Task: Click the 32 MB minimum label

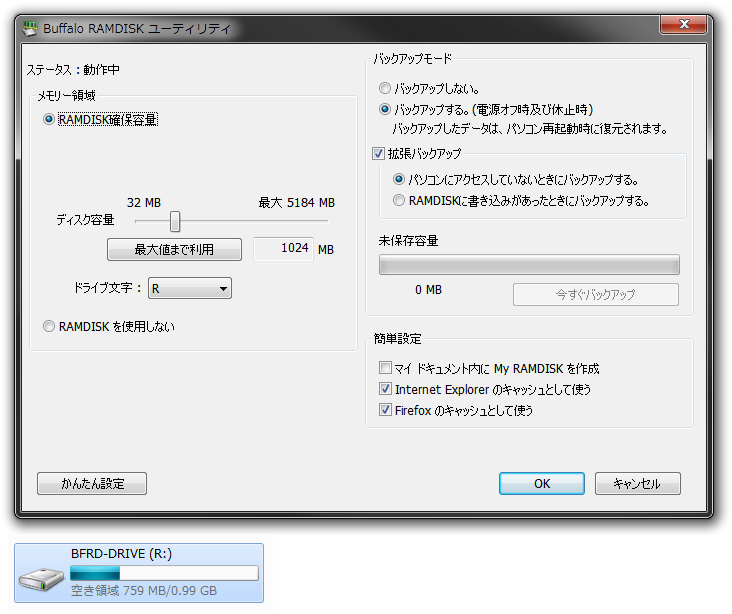Action: coord(144,203)
